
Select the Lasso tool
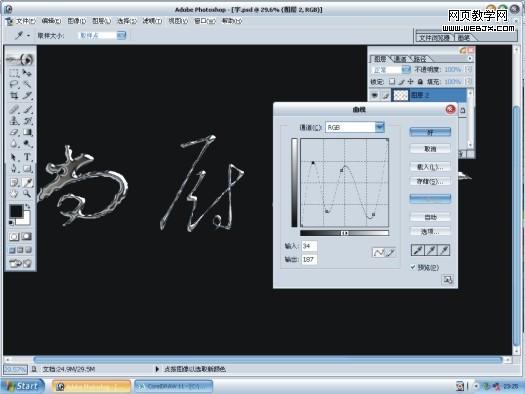pyautogui.click(x=14, y=84)
